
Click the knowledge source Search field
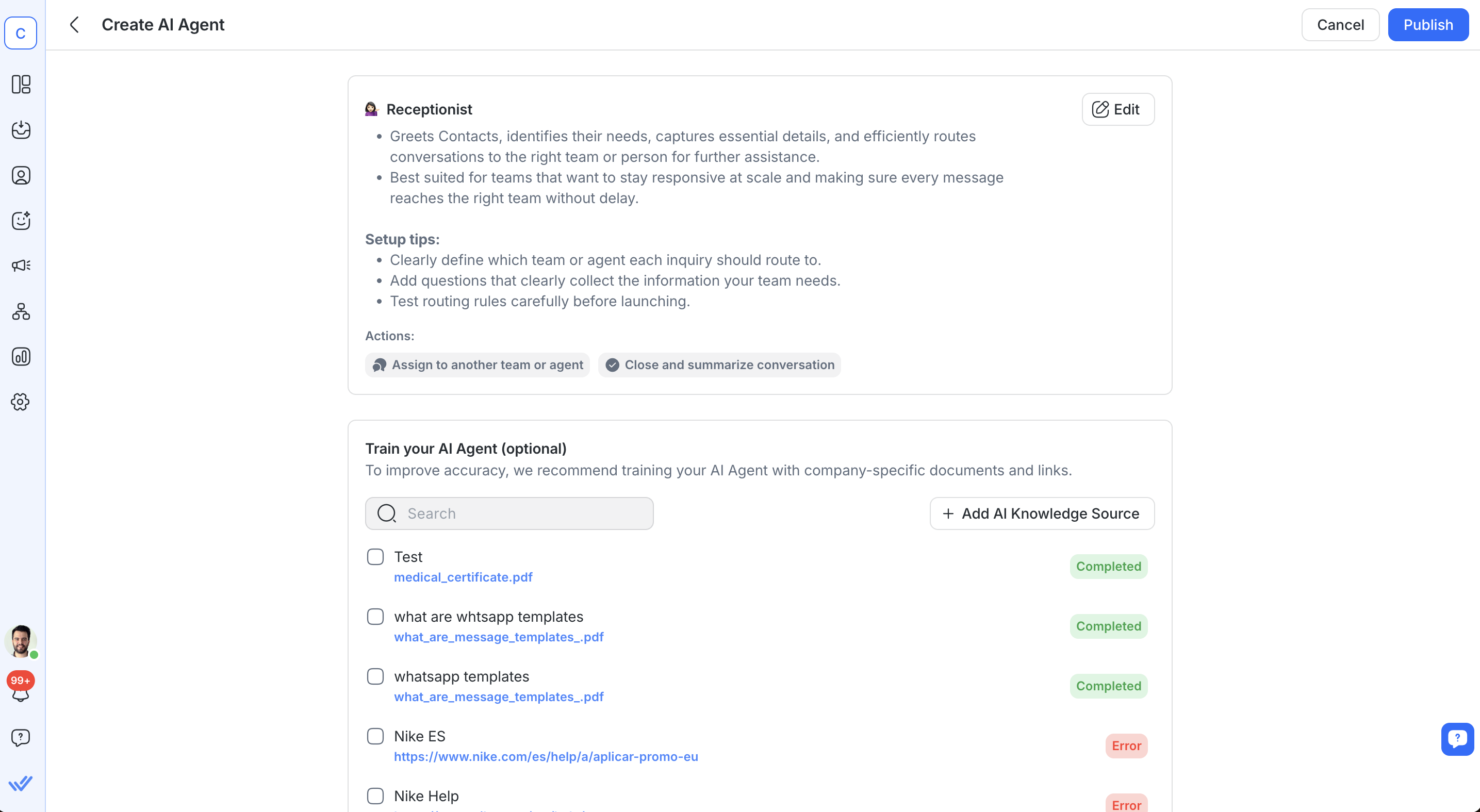[509, 513]
